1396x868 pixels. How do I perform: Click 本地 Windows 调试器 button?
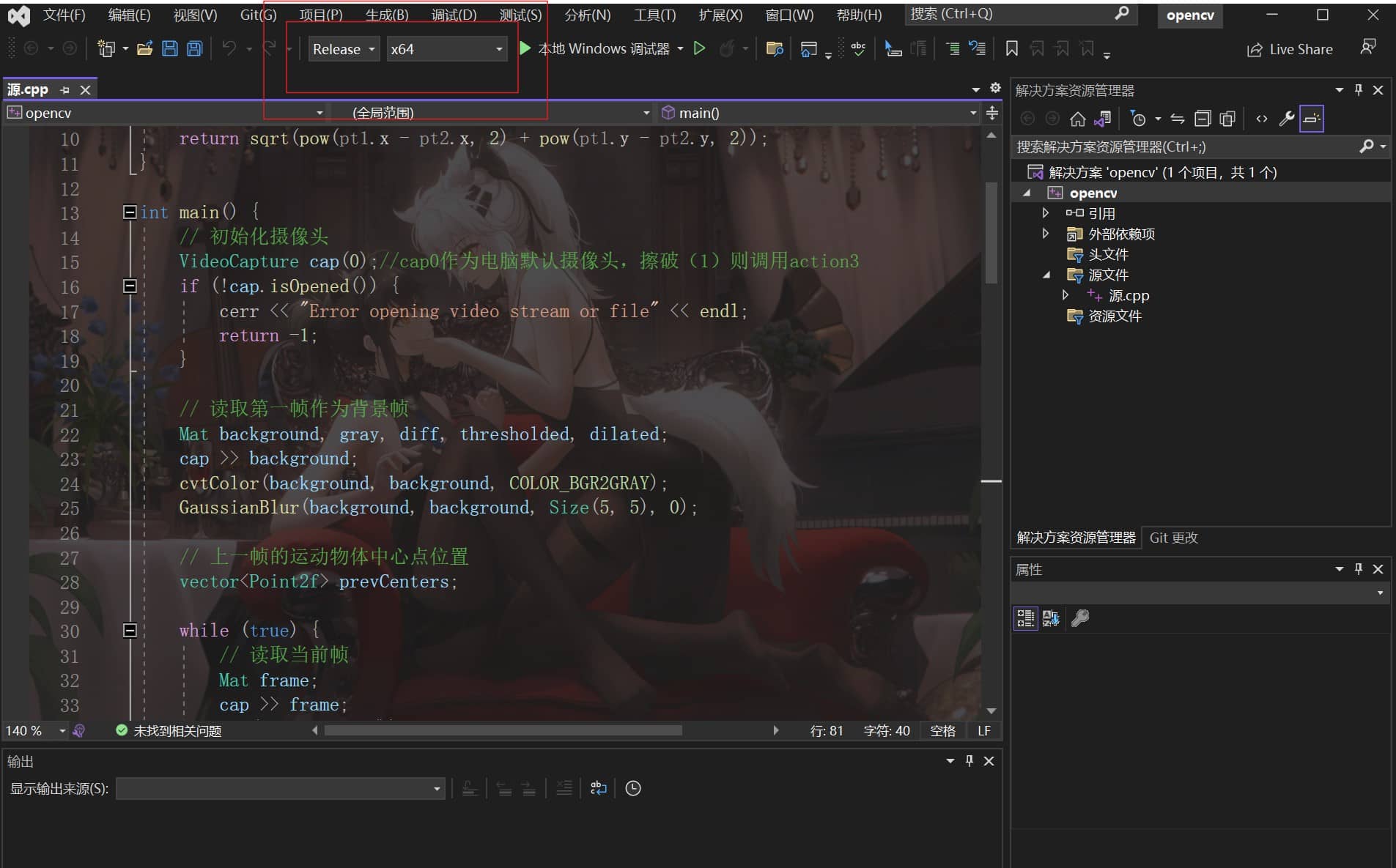pos(604,49)
